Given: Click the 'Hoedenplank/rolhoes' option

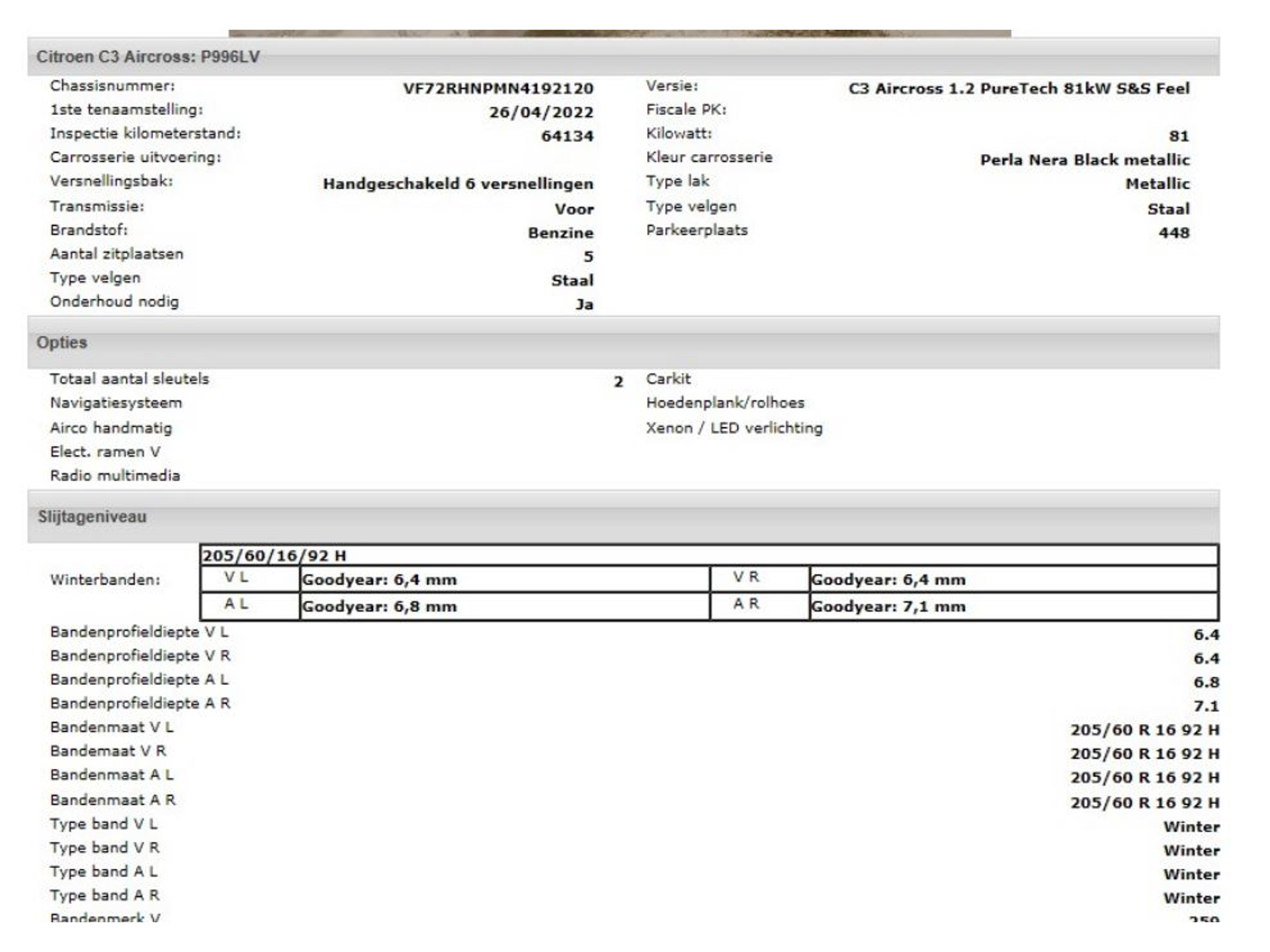Looking at the screenshot, I should coord(725,403).
